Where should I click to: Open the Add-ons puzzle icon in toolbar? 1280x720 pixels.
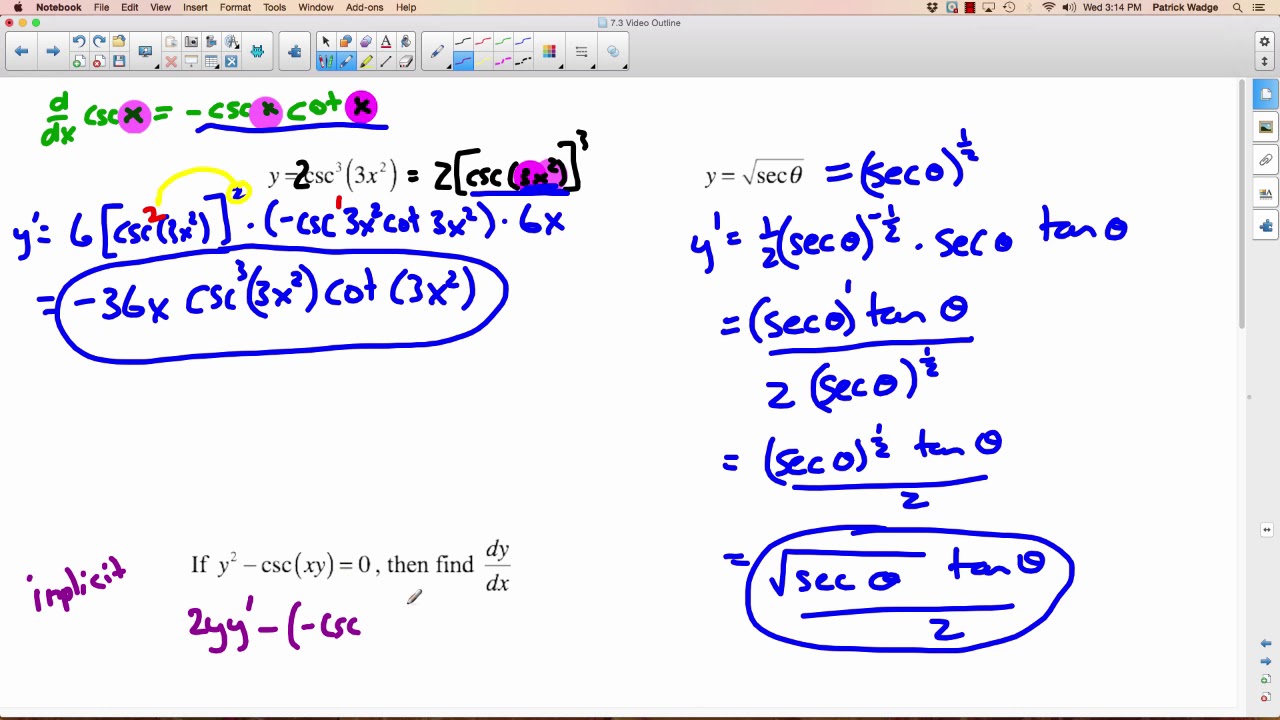pos(295,51)
